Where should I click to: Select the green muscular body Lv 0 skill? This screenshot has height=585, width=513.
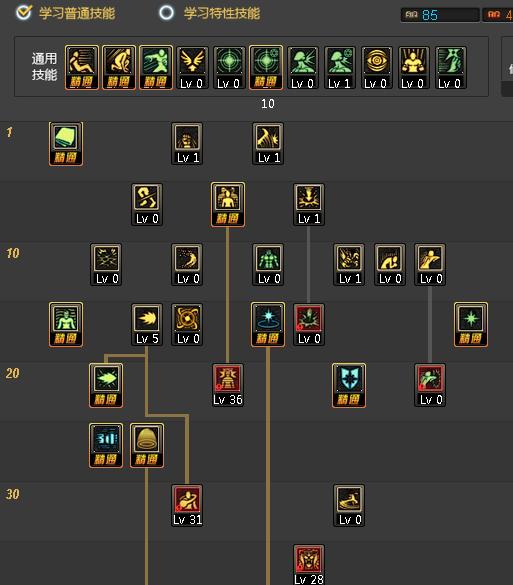click(x=268, y=265)
